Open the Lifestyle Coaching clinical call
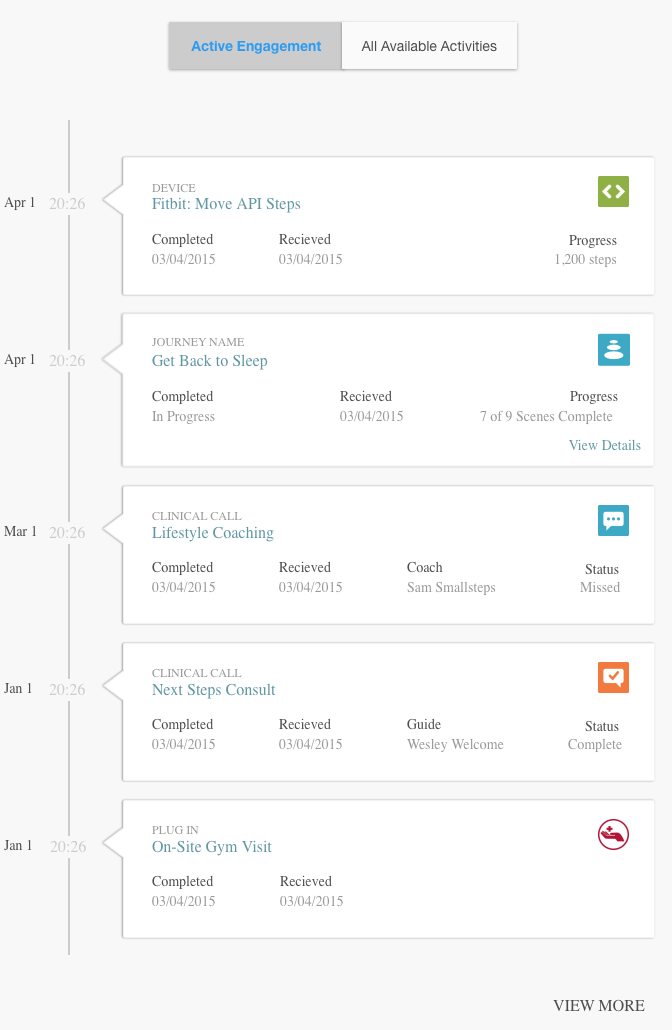This screenshot has width=672, height=1030. (213, 533)
